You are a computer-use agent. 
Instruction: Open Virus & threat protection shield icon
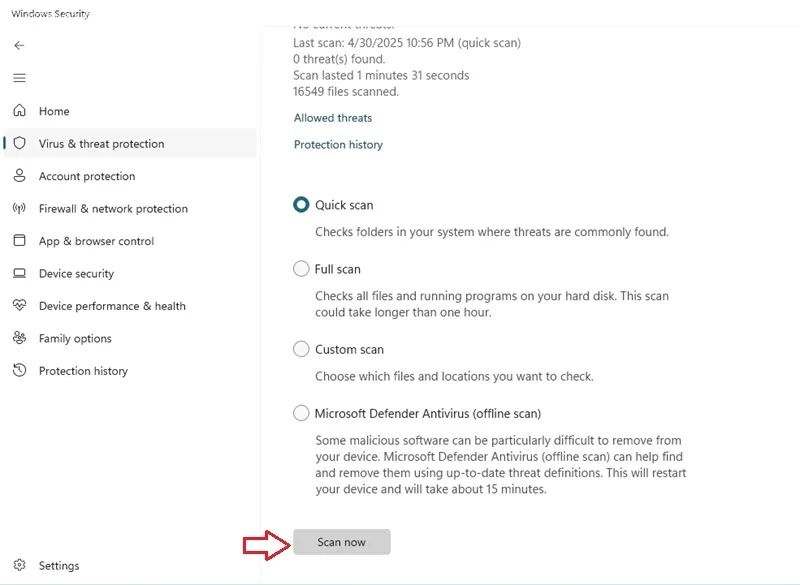tap(19, 143)
